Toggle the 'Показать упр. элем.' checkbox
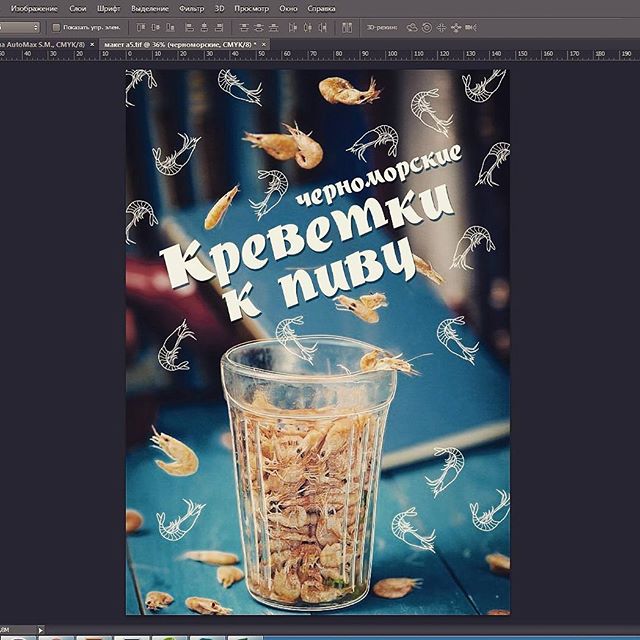 point(56,27)
